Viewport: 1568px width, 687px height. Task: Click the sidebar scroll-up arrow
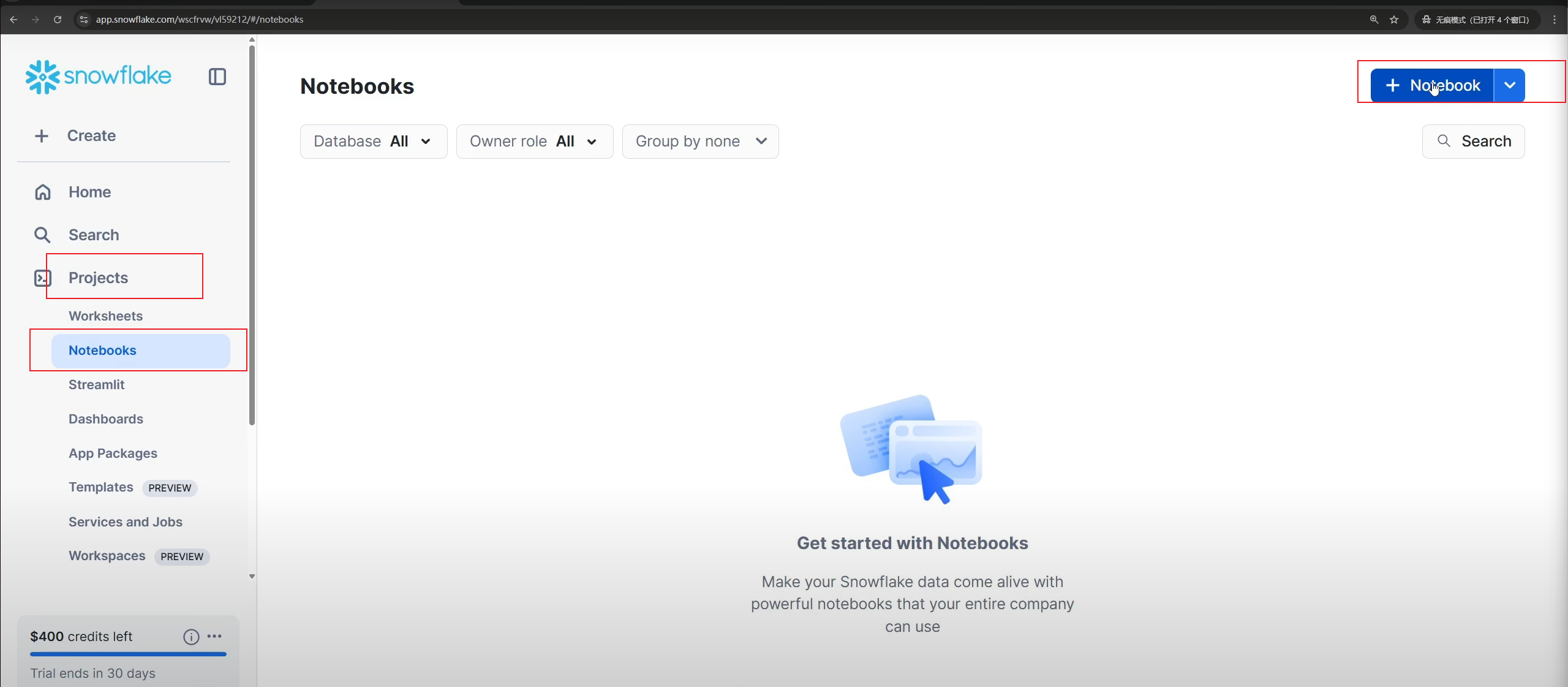[252, 40]
